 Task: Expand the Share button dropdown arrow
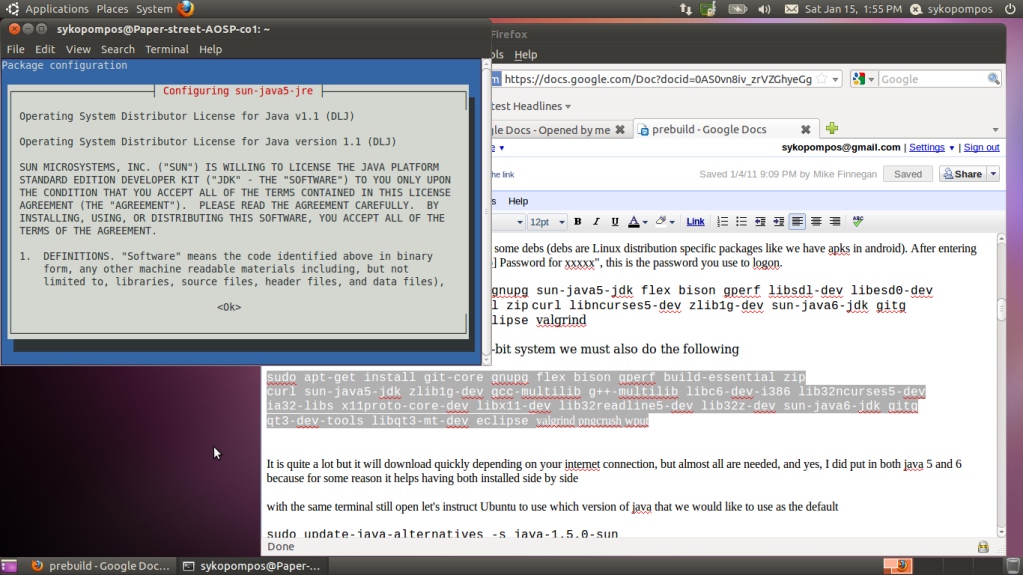pyautogui.click(x=993, y=174)
